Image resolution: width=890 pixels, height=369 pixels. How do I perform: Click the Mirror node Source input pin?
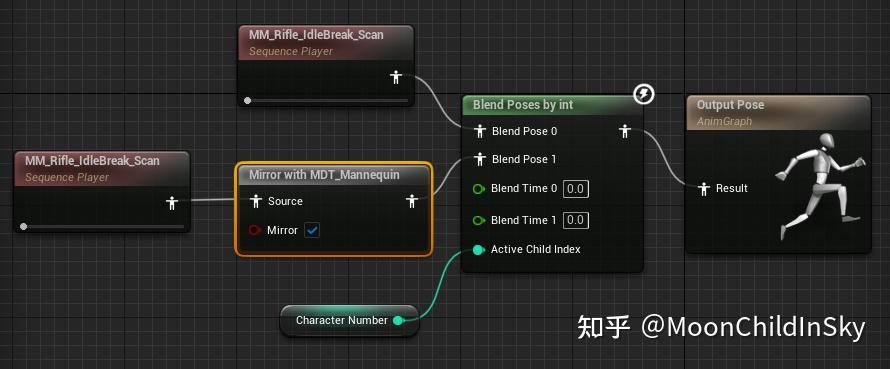click(x=256, y=201)
